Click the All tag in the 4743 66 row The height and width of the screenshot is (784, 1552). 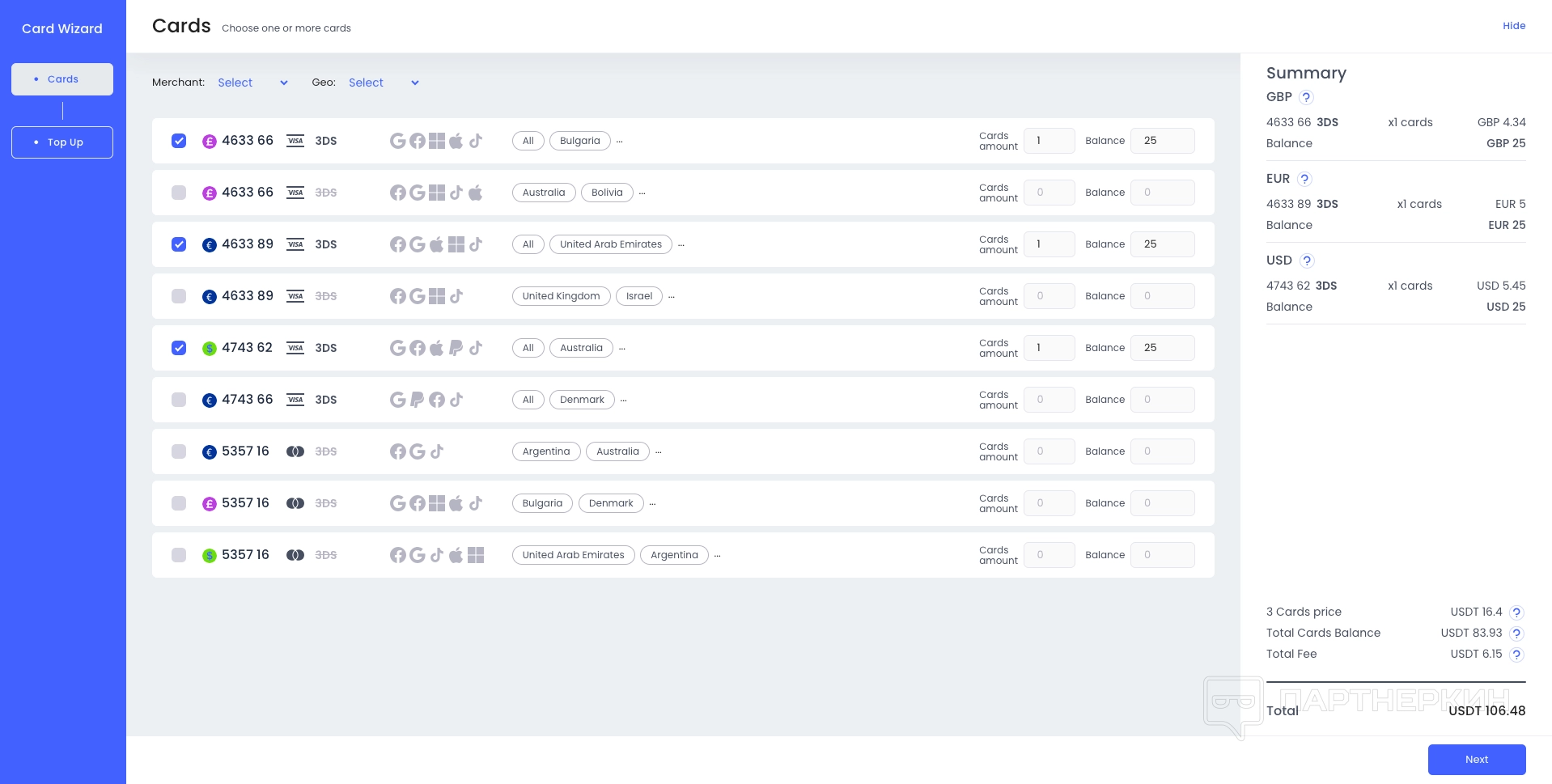tap(528, 400)
